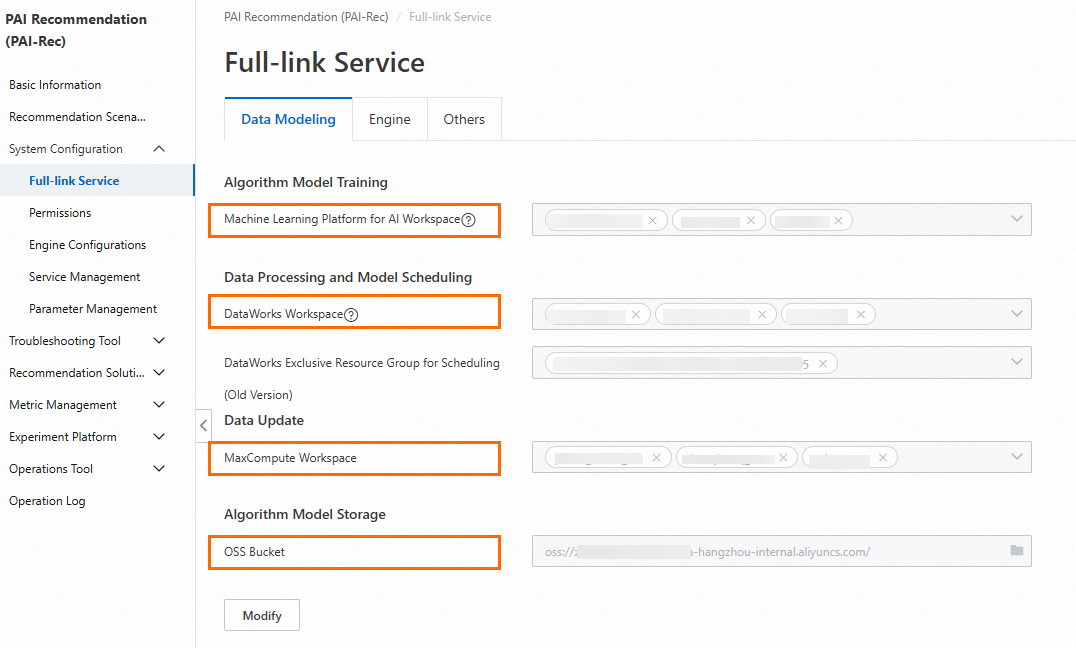Collapse the left sidebar with arrow handle

(203, 424)
